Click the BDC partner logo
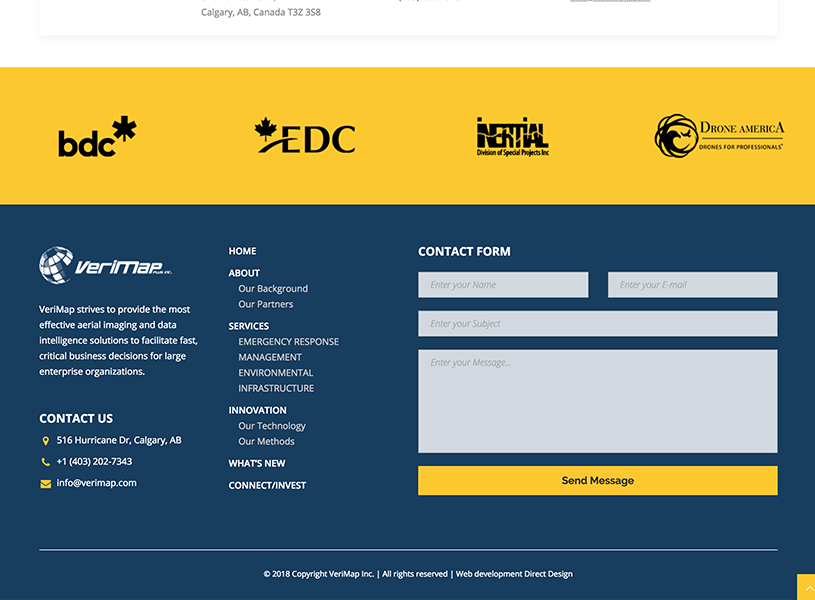Image resolution: width=815 pixels, height=600 pixels. tap(97, 136)
